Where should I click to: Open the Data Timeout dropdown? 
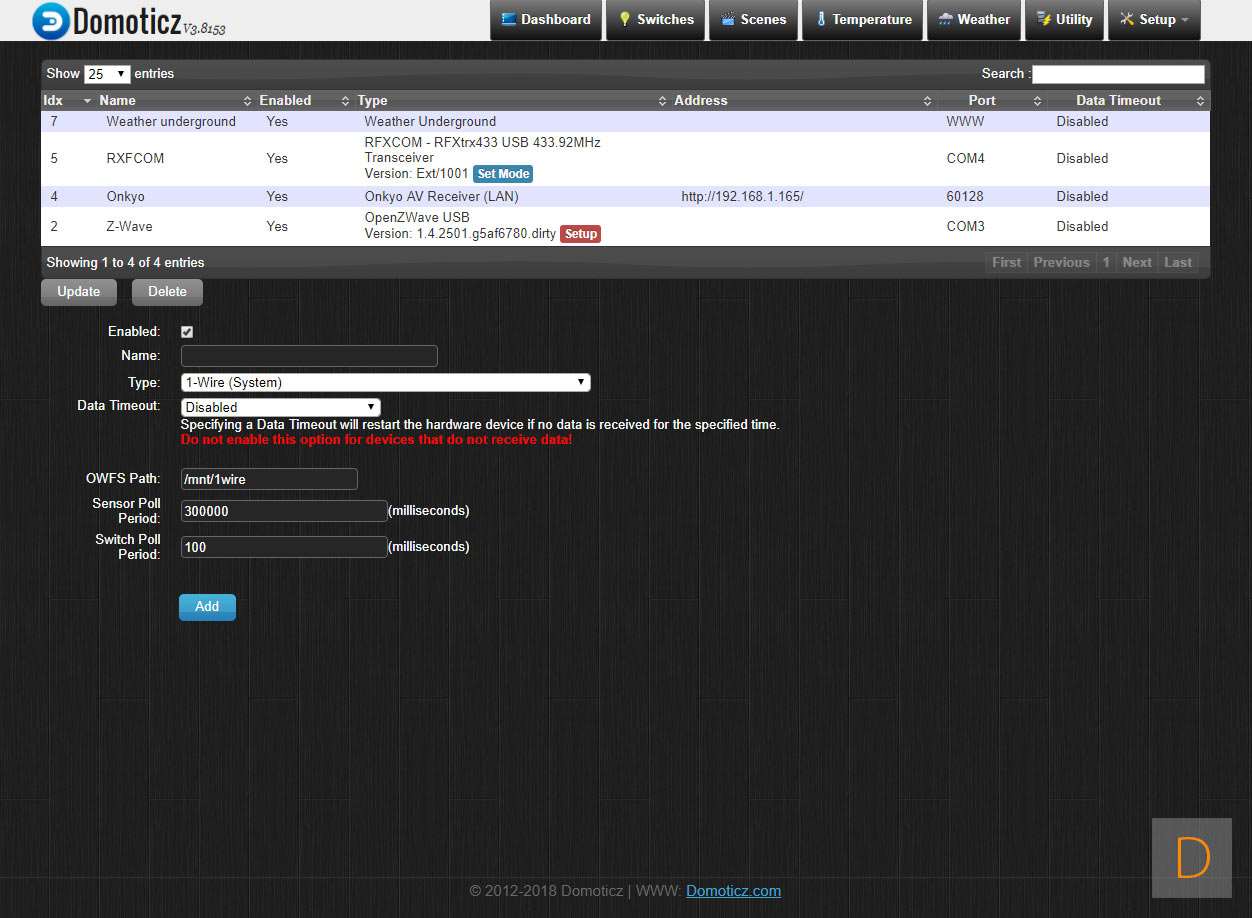(x=280, y=407)
